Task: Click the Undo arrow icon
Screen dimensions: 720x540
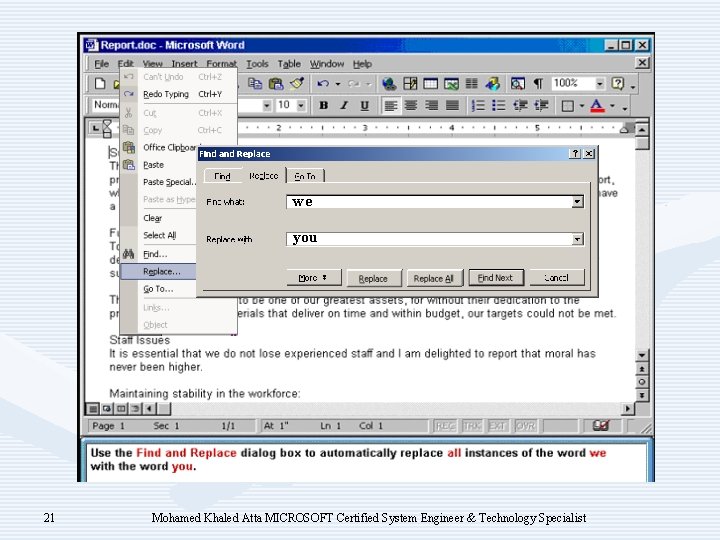Action: pos(323,84)
